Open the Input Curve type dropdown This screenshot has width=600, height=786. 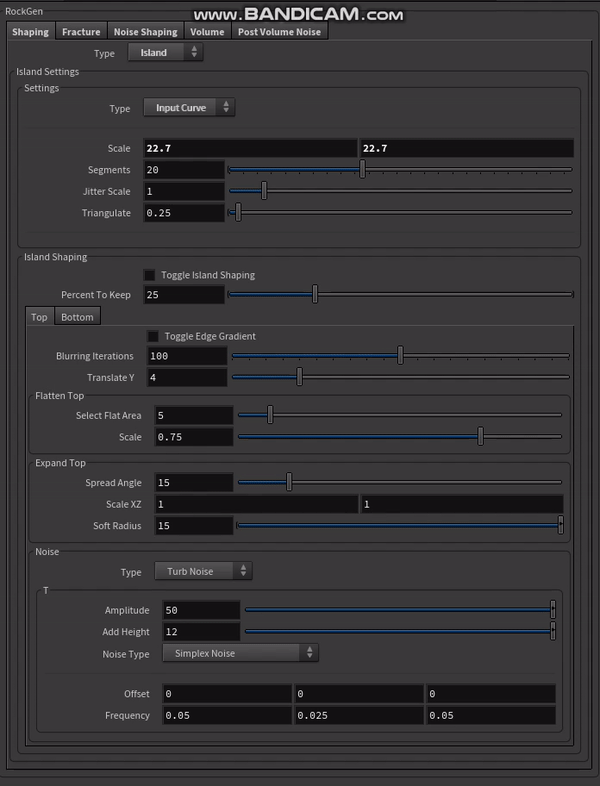click(189, 108)
